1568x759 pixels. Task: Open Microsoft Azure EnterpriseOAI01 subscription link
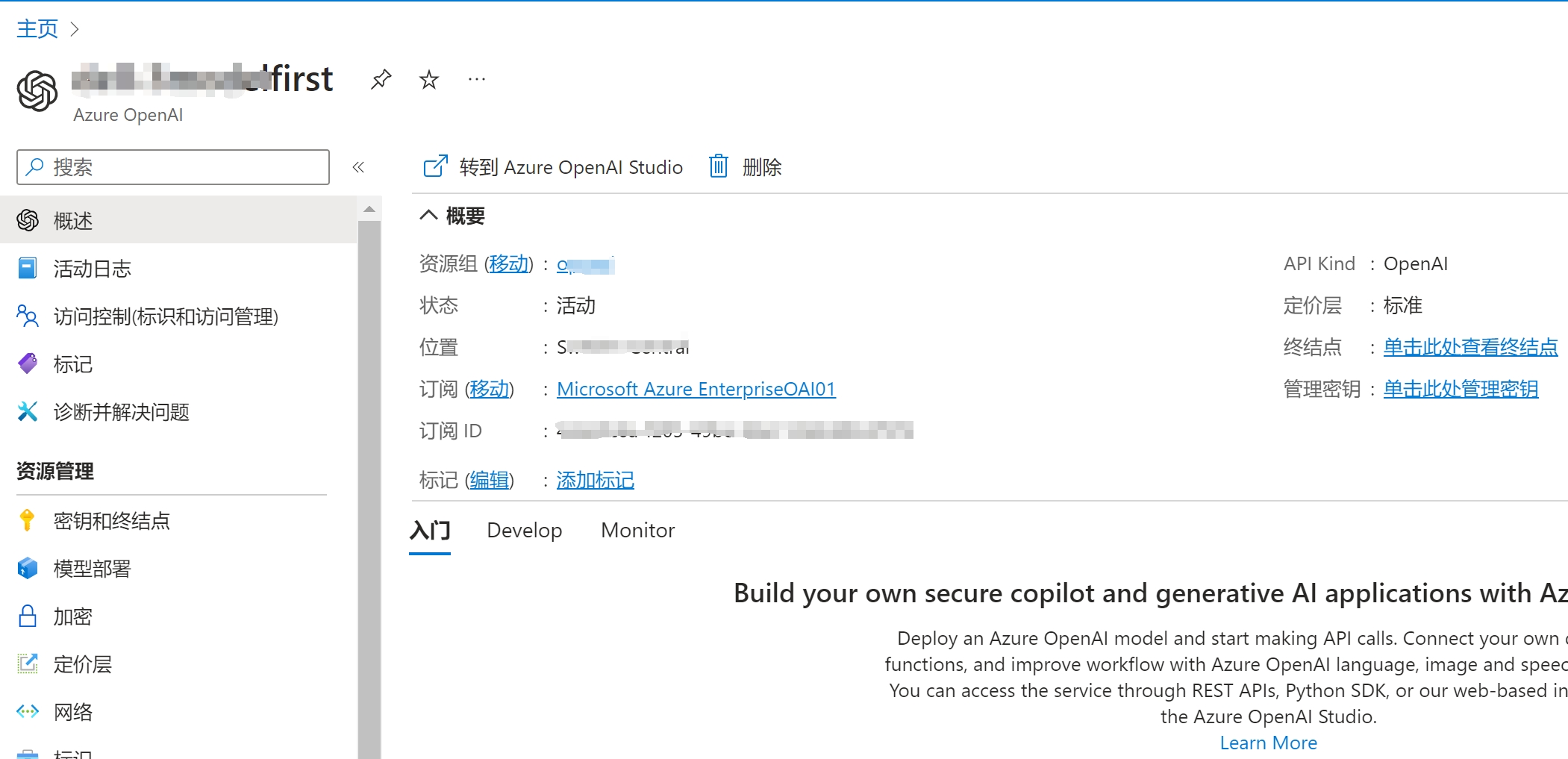[x=696, y=389]
